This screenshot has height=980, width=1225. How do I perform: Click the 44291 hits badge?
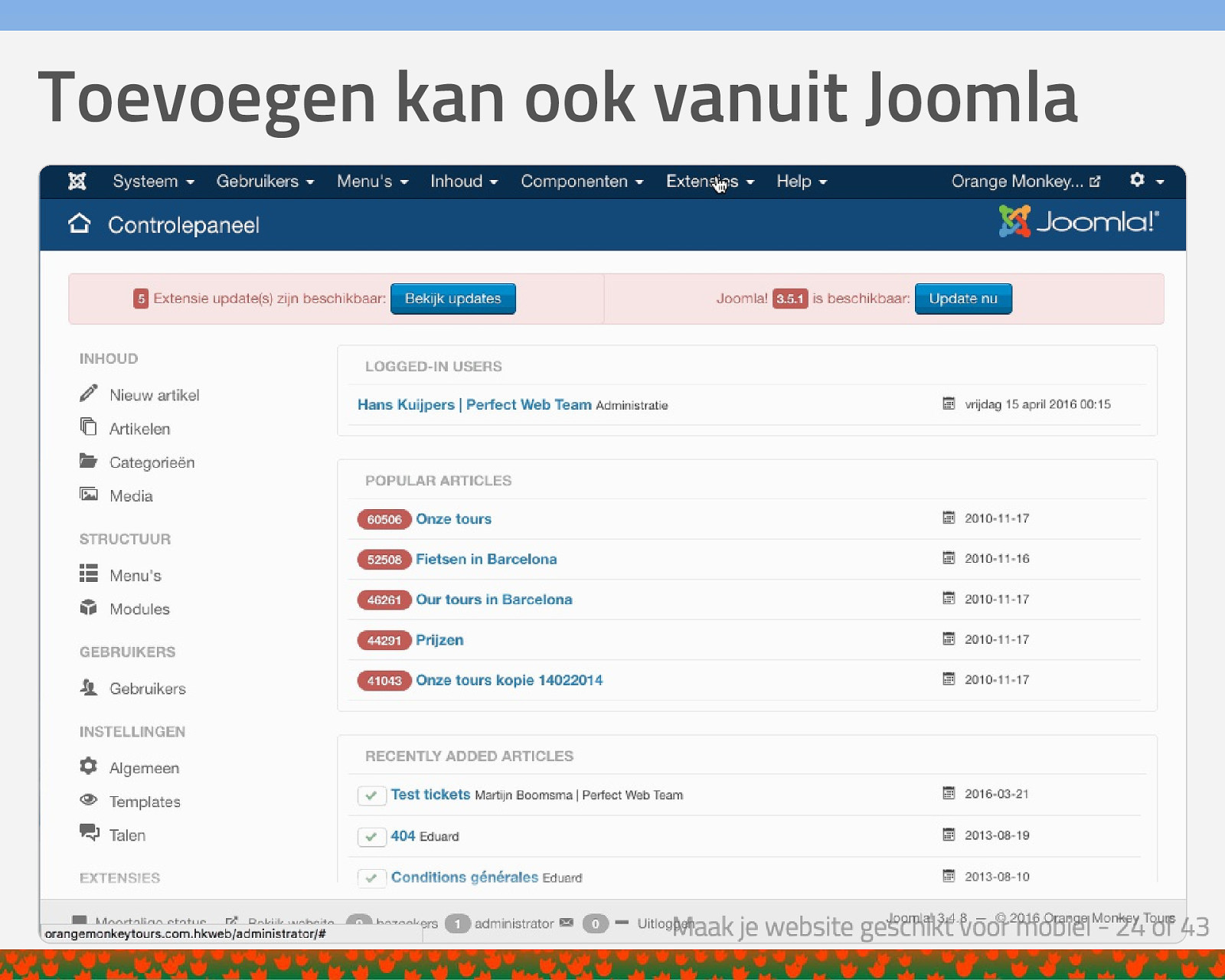pos(384,640)
